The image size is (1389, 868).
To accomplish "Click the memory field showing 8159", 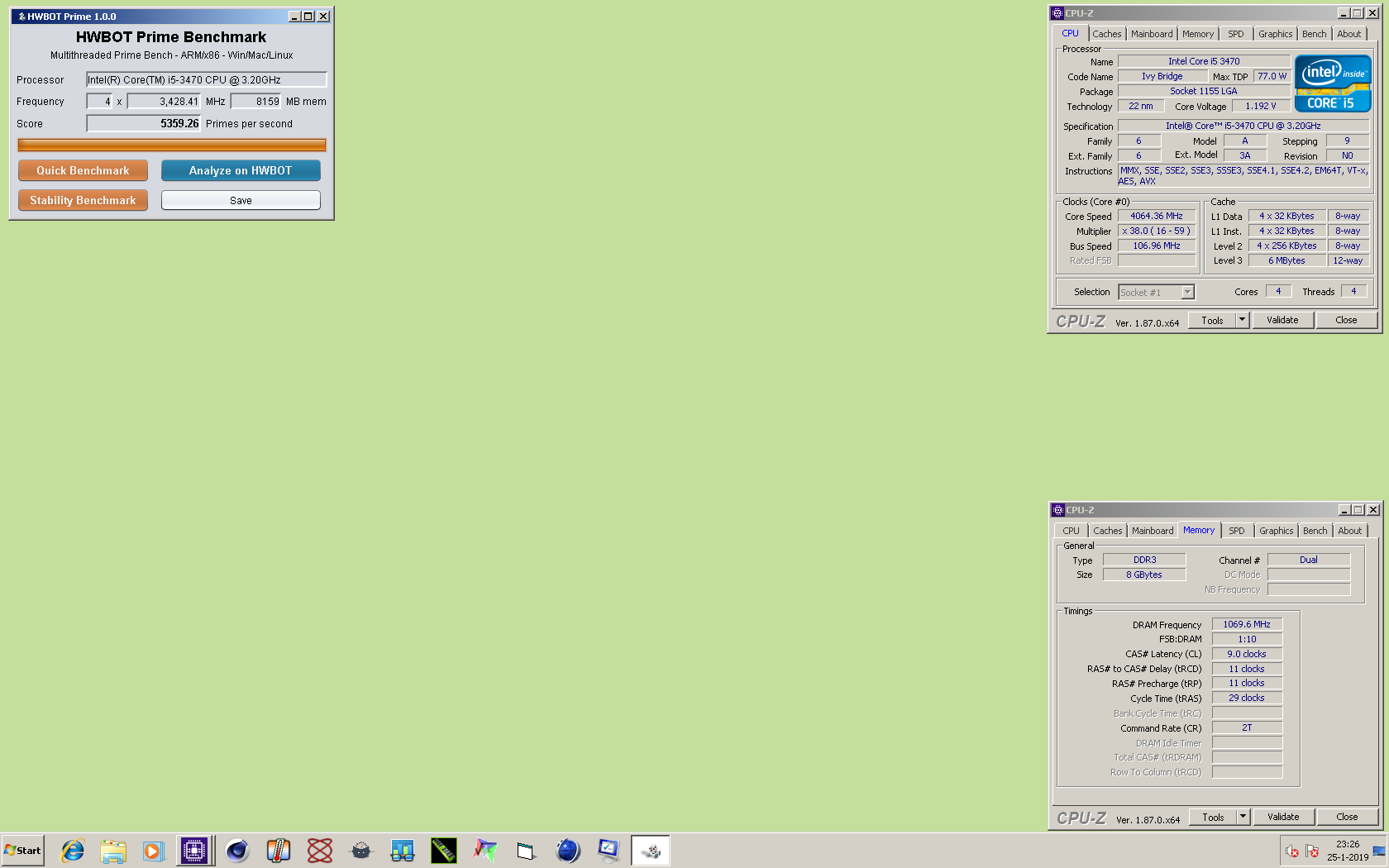I will coord(256,101).
